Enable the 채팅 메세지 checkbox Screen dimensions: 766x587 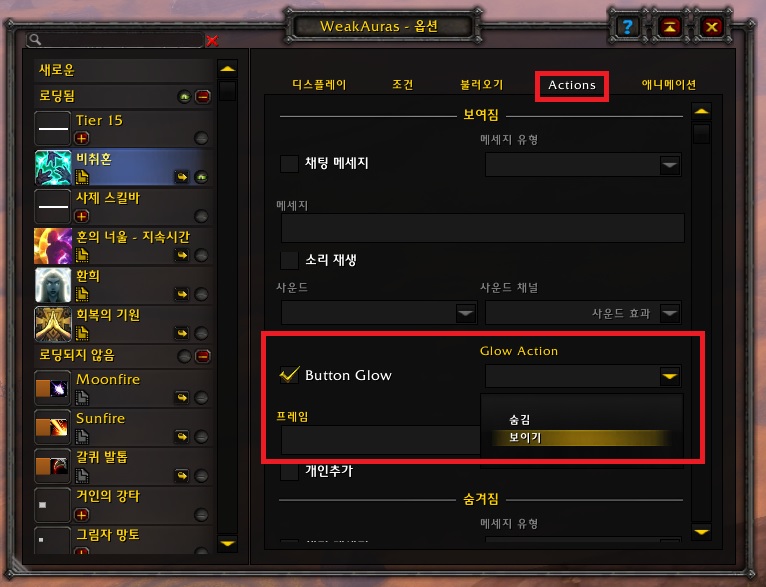point(289,163)
